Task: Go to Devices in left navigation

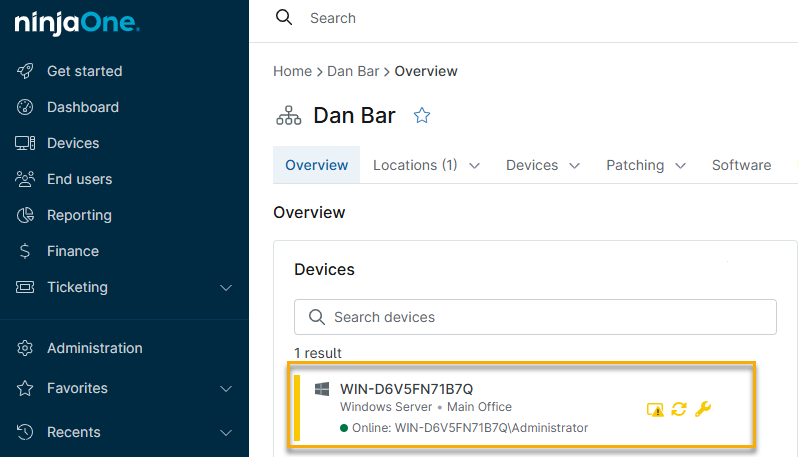Action: 72,143
